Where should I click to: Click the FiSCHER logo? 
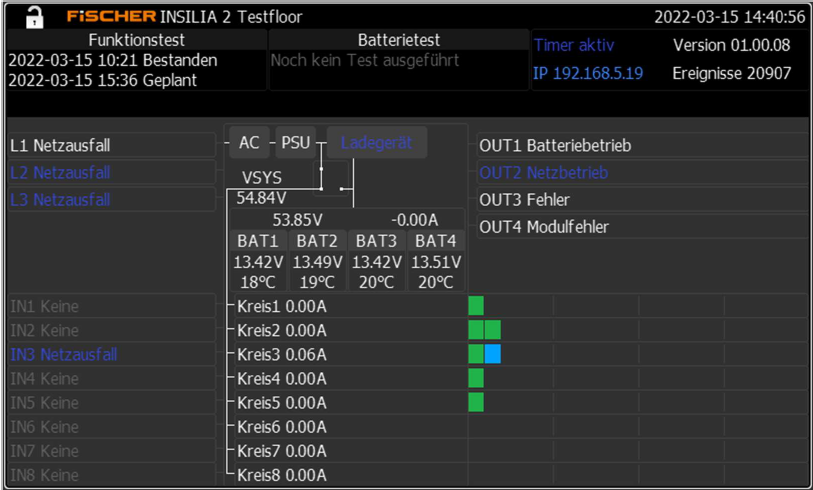tap(111, 17)
